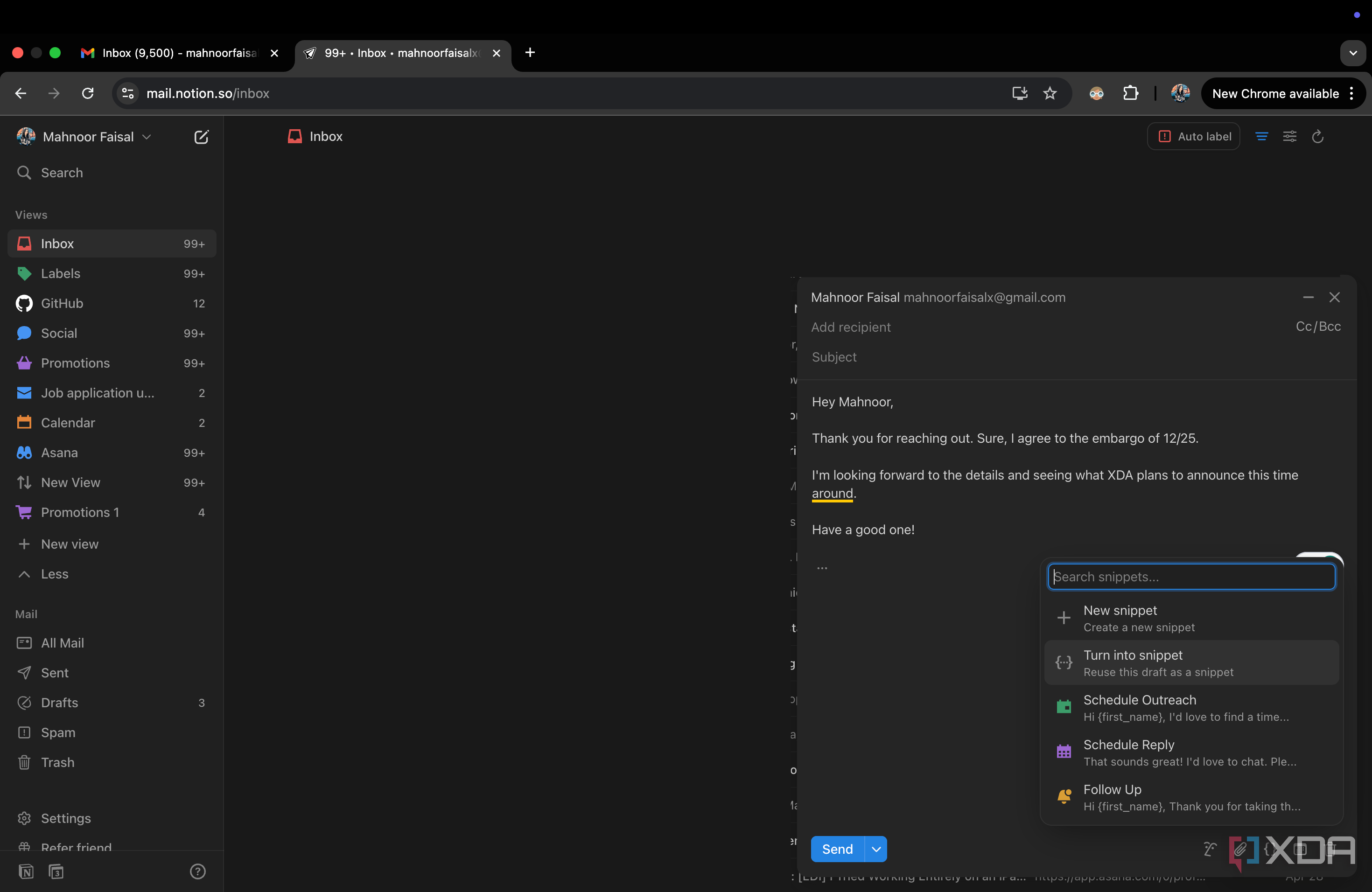The height and width of the screenshot is (892, 1372).
Task: Click the Notion Calendar icon at sidebar bottom
Action: click(56, 871)
